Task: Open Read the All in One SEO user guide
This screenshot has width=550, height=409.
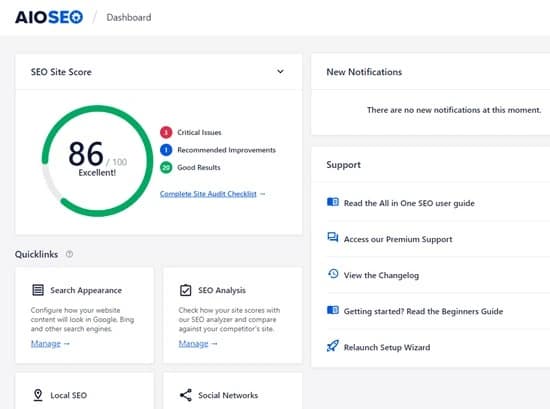Action: (409, 203)
